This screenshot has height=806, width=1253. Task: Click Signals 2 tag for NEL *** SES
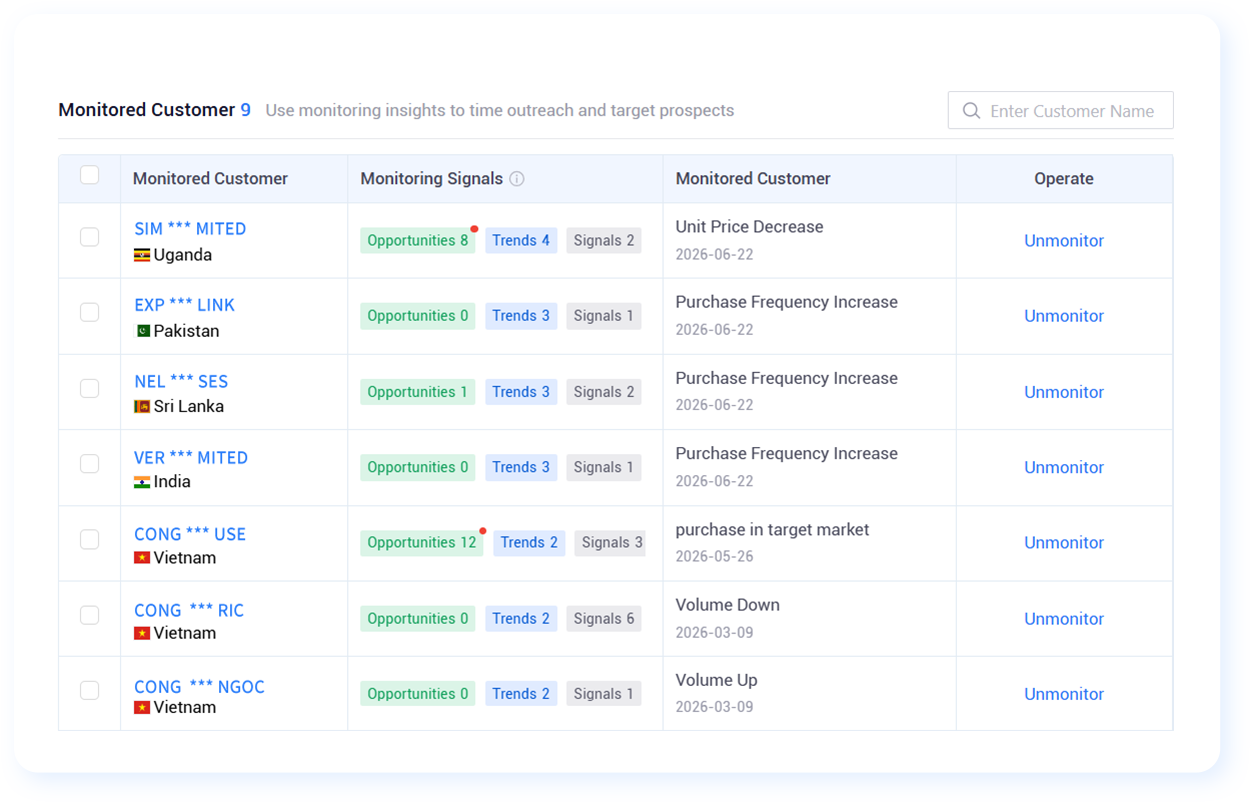point(604,392)
